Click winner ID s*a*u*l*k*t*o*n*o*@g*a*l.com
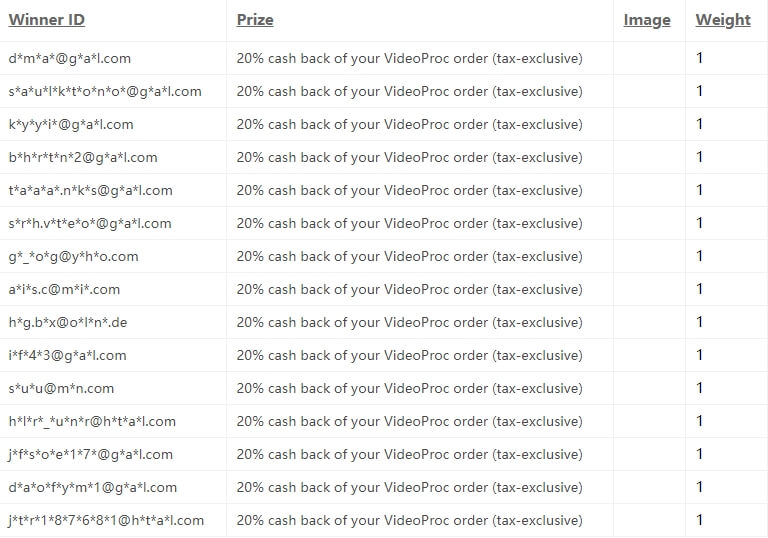This screenshot has width=768, height=538. (x=105, y=91)
